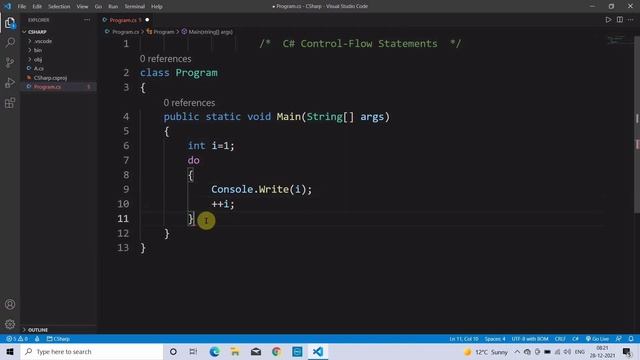Open the Edit menu
This screenshot has height=360, width=640.
37,7
